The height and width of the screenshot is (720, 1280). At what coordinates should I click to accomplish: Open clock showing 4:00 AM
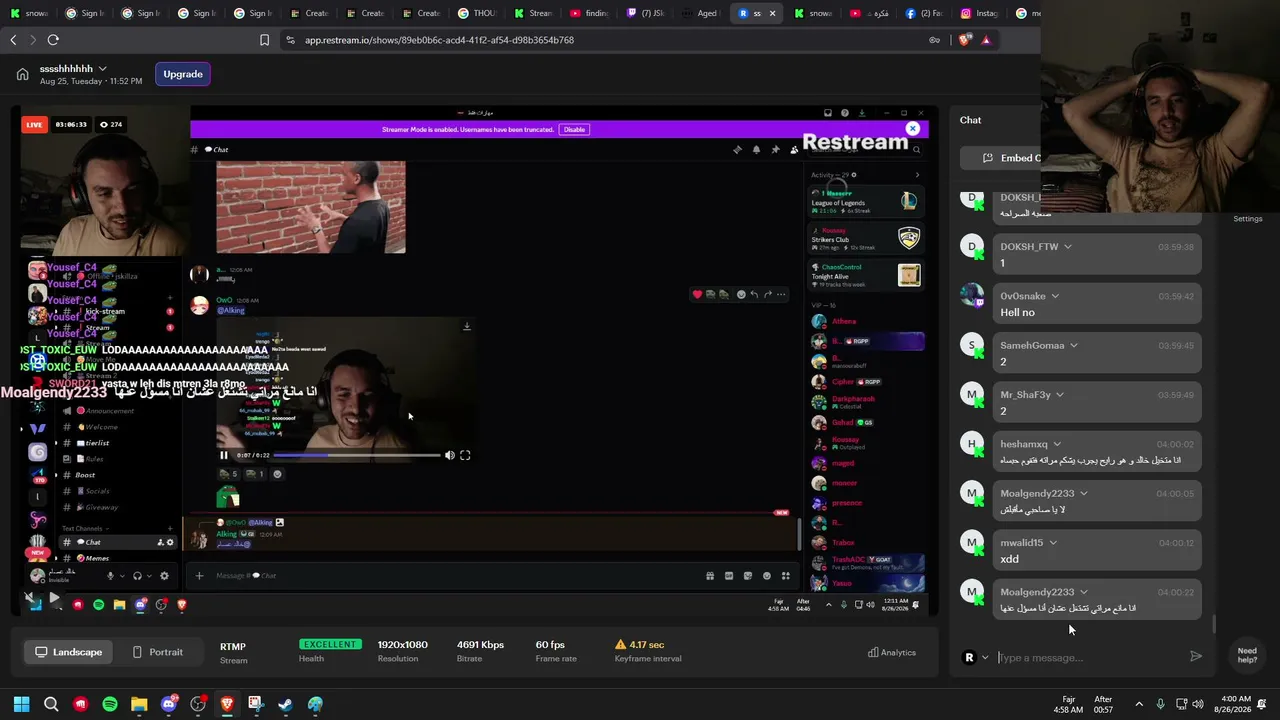[1233, 704]
